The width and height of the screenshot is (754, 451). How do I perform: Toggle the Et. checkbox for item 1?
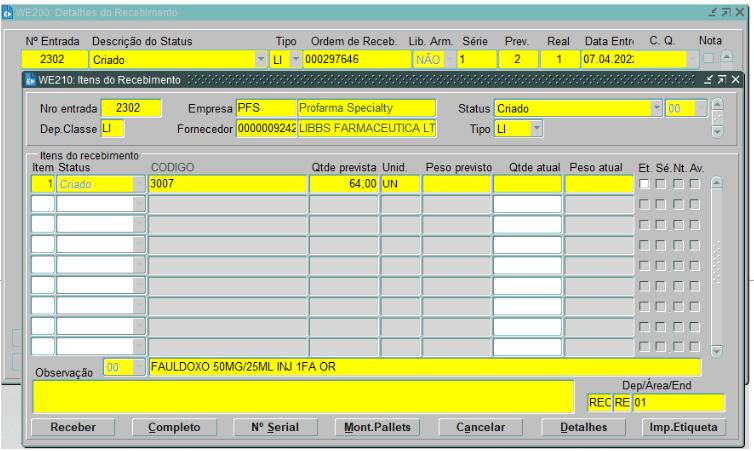coord(644,184)
